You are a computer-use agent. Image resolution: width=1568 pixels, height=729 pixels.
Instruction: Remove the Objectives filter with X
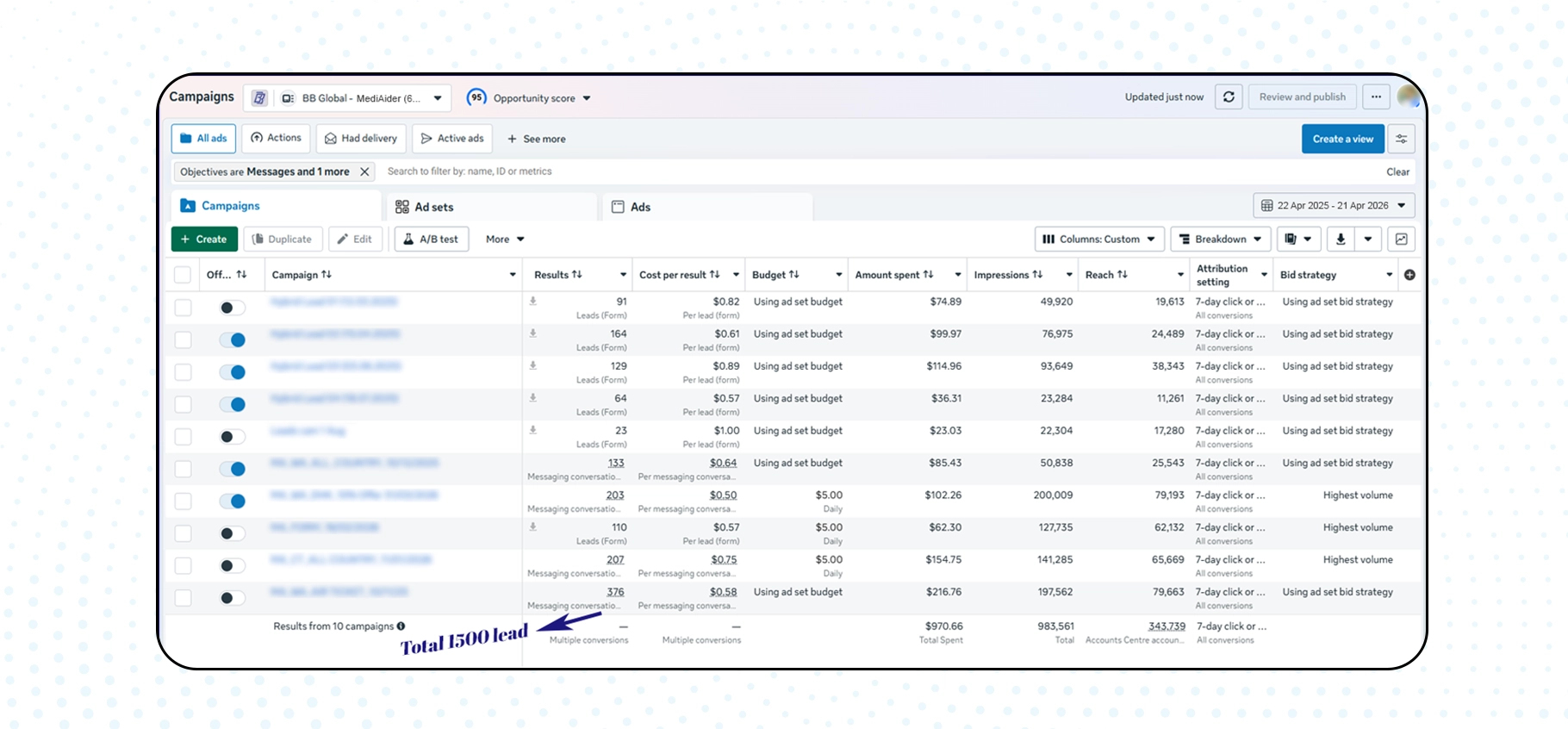364,171
